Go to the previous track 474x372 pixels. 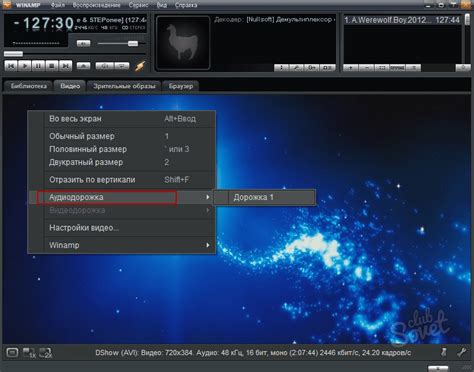[x=11, y=66]
